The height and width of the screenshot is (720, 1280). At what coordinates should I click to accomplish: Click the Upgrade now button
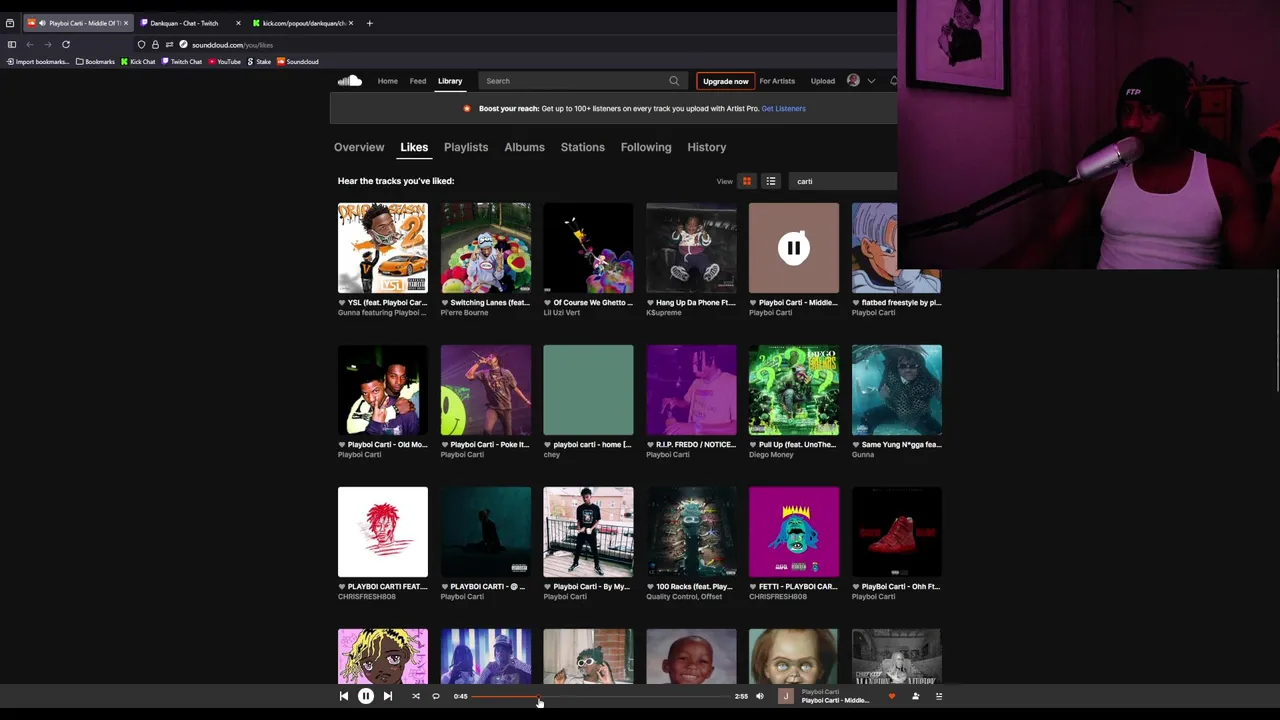725,81
